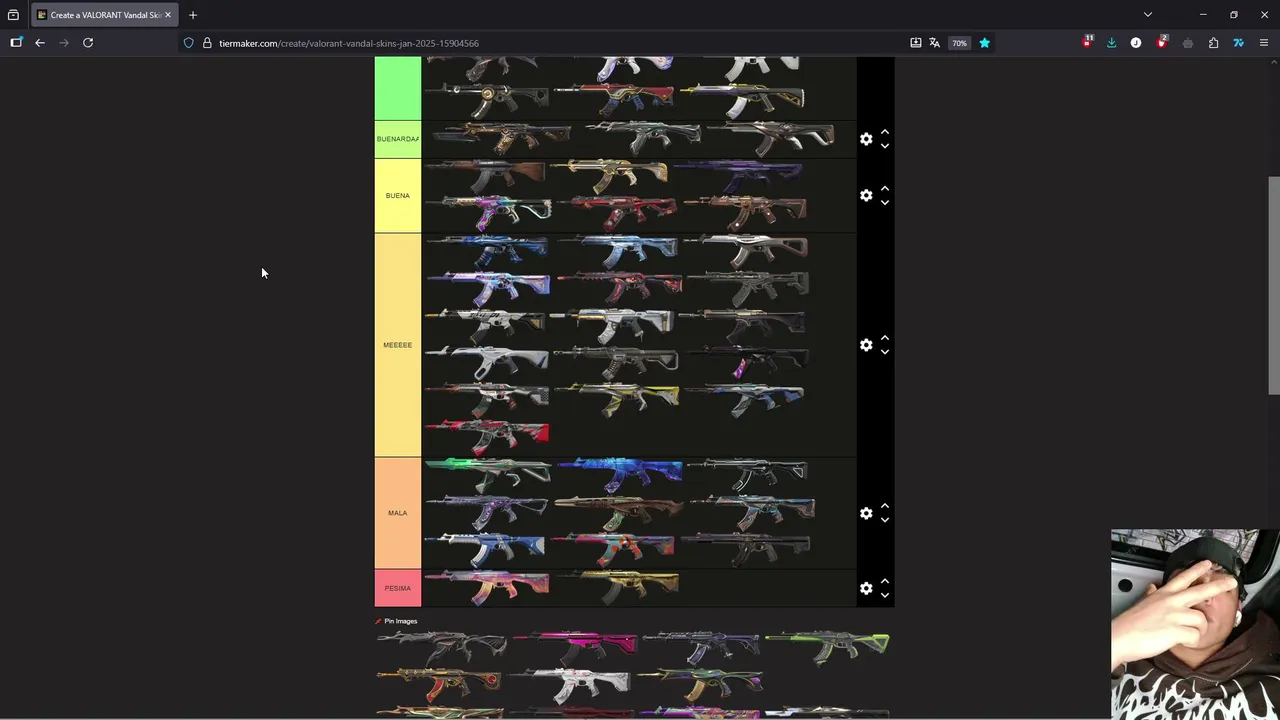The width and height of the screenshot is (1280, 720).
Task: Pick the lime green Vandal in the image pool
Action: tap(827, 647)
